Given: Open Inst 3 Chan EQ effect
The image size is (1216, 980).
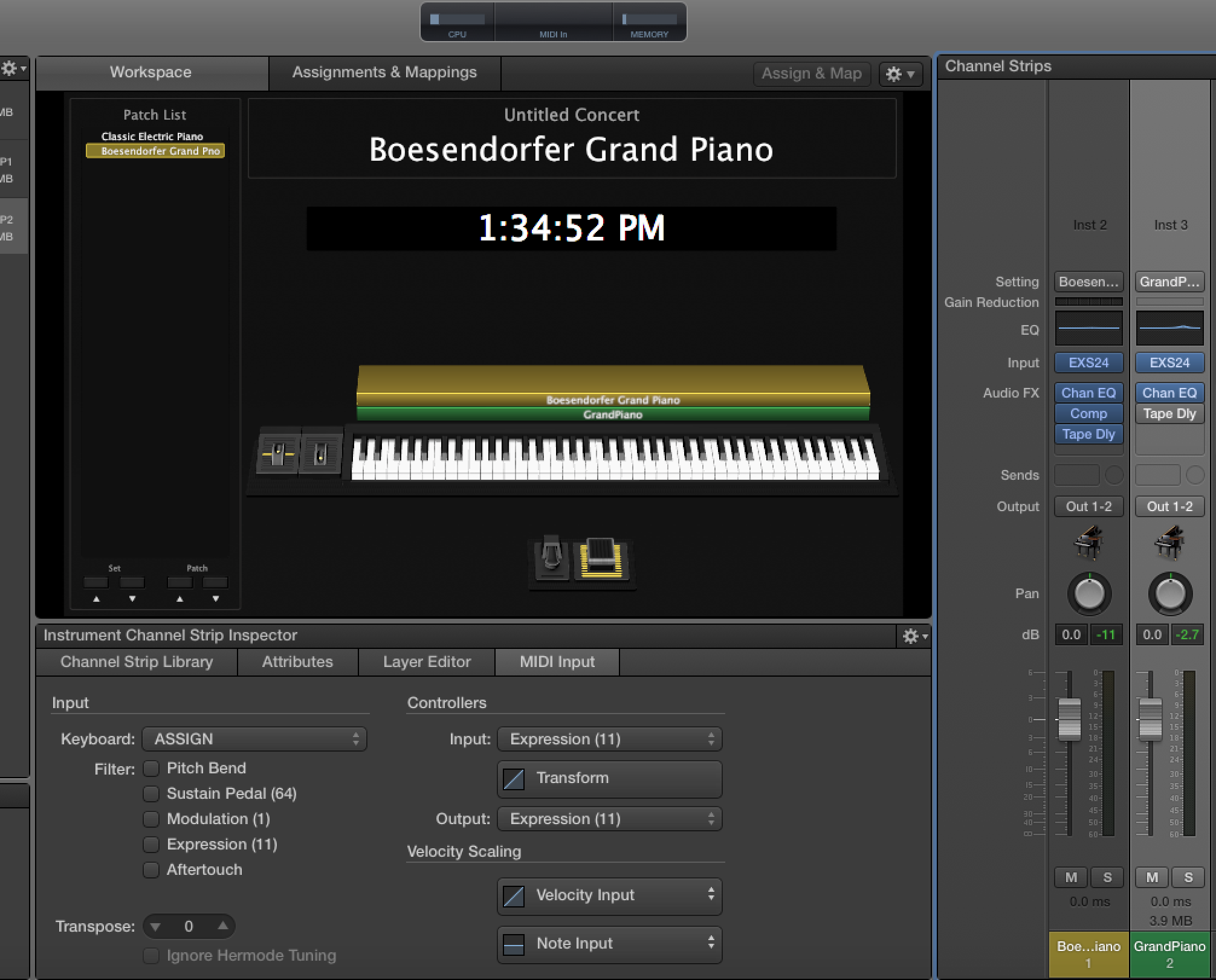Looking at the screenshot, I should coord(1169,393).
